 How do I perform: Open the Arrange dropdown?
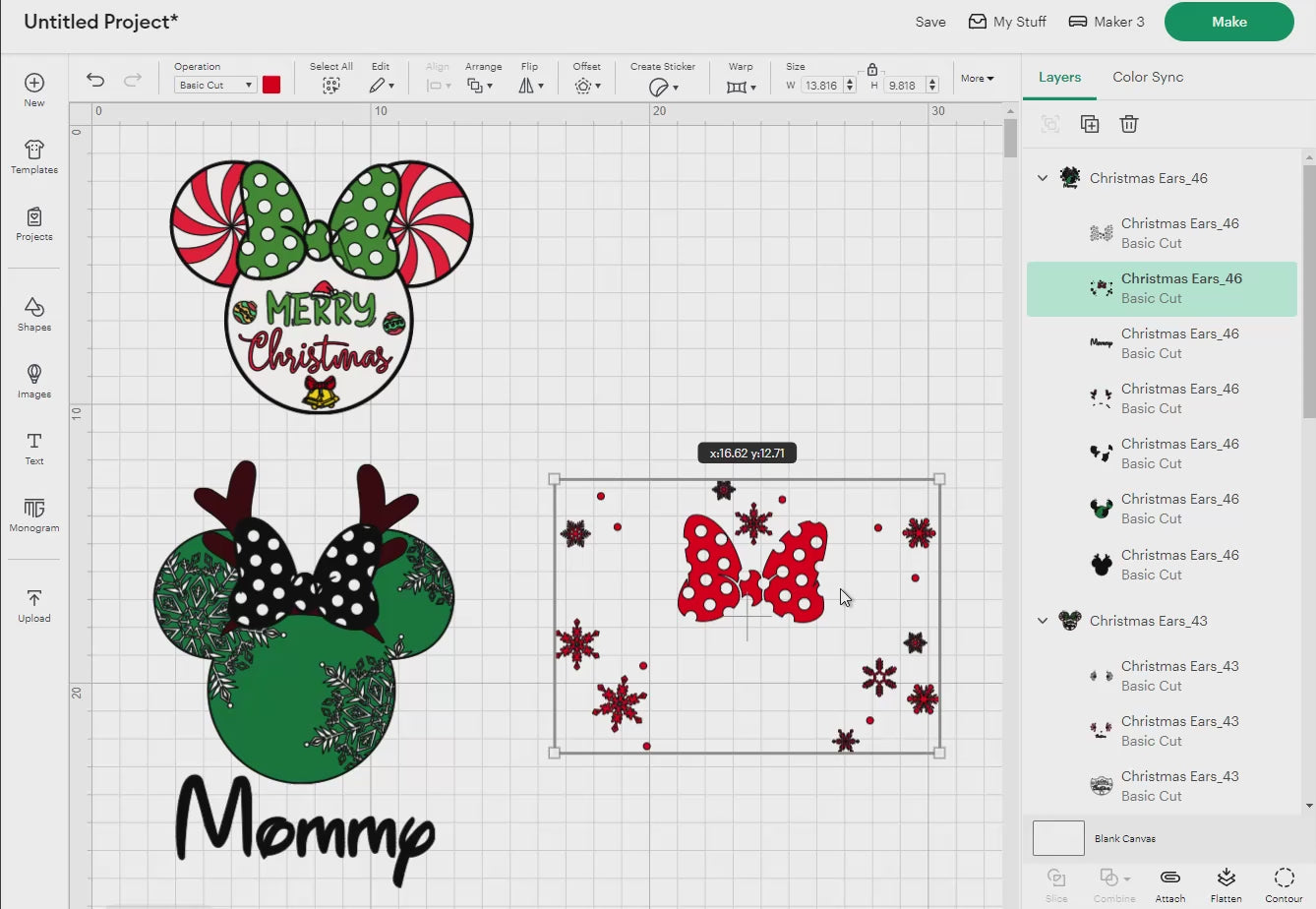480,86
